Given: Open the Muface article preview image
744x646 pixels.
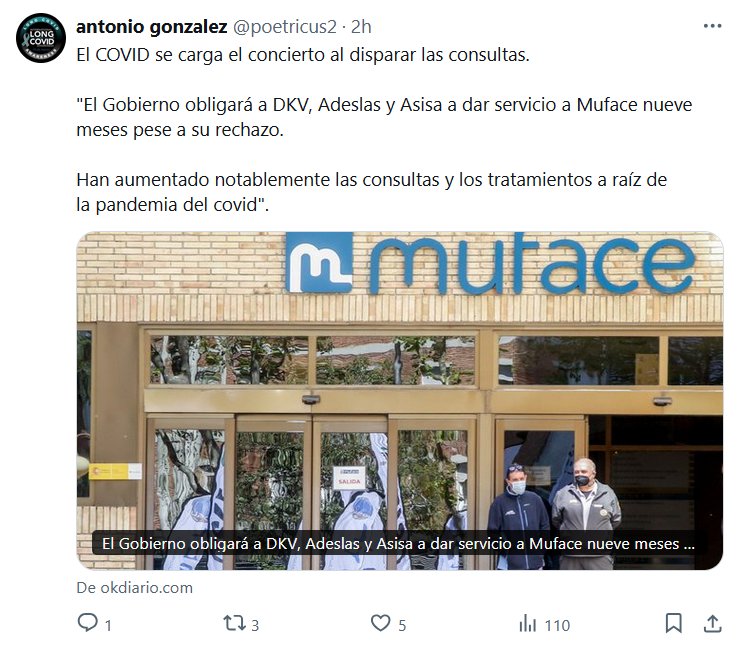Looking at the screenshot, I should pyautogui.click(x=400, y=401).
